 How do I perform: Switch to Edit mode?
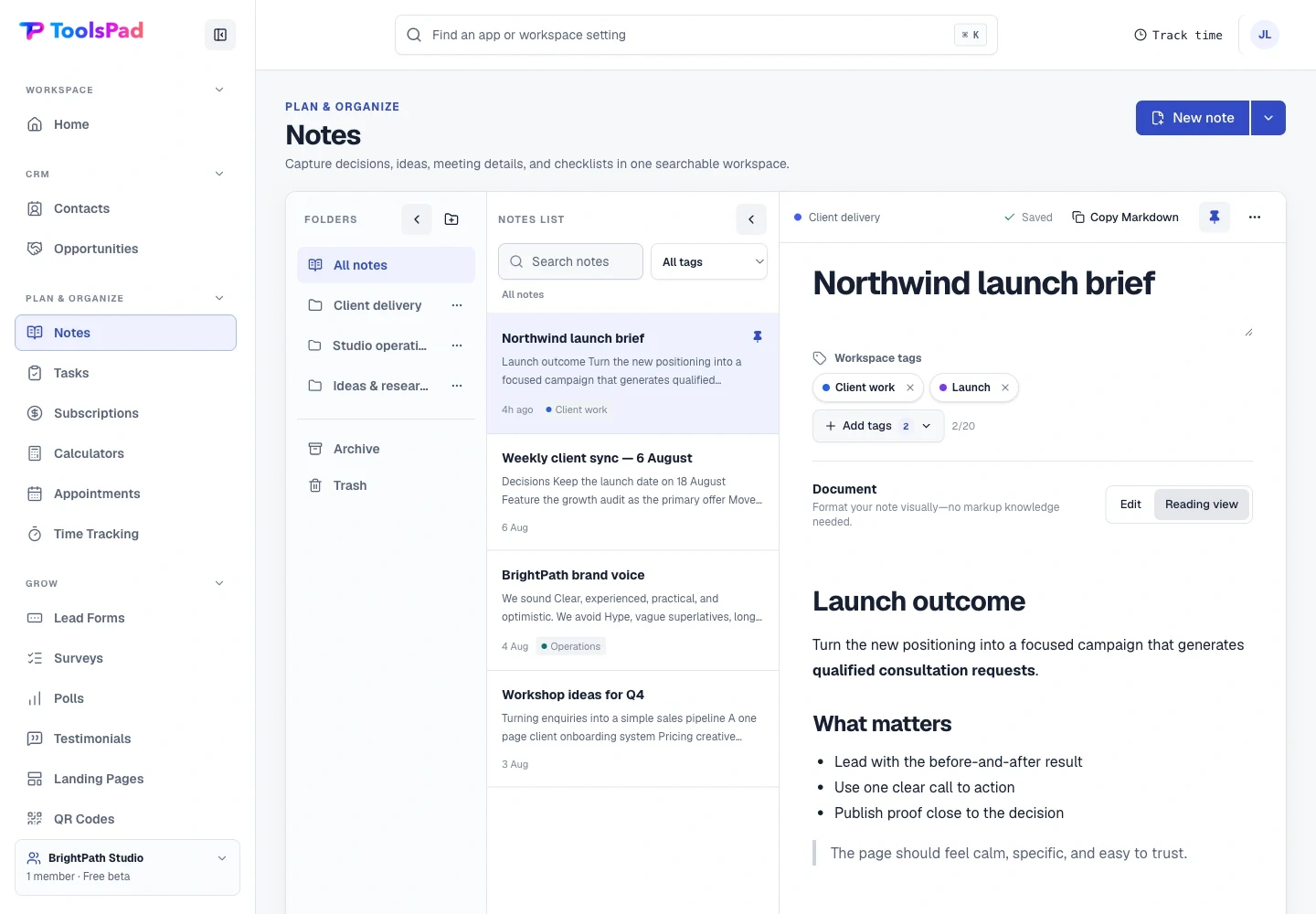(x=1130, y=505)
